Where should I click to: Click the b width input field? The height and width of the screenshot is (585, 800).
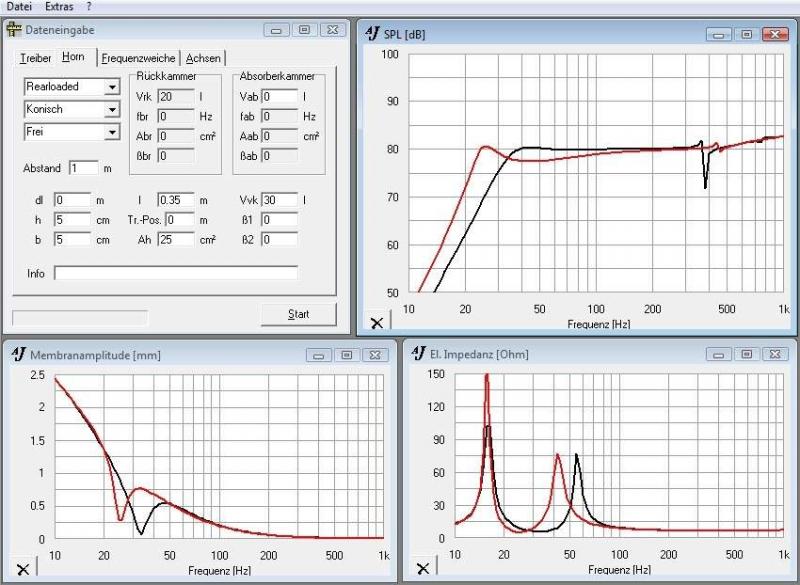click(72, 239)
